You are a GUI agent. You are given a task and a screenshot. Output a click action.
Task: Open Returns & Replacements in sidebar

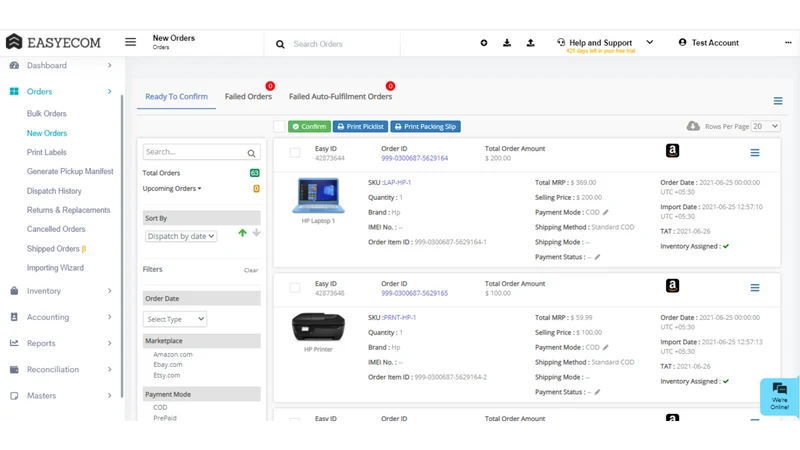pos(68,210)
